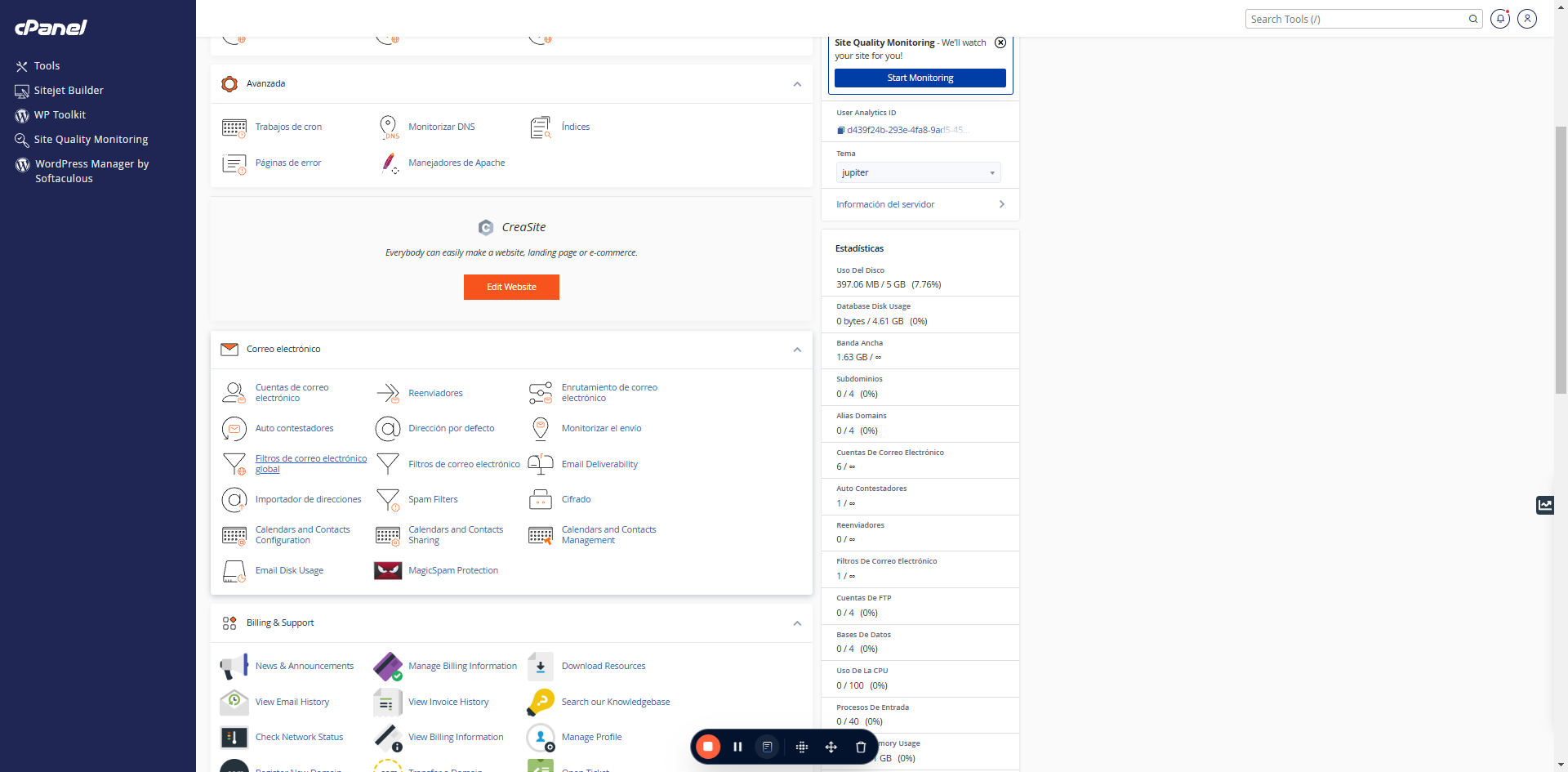This screenshot has height=772, width=1568.
Task: Pause the screen recording
Action: click(737, 747)
